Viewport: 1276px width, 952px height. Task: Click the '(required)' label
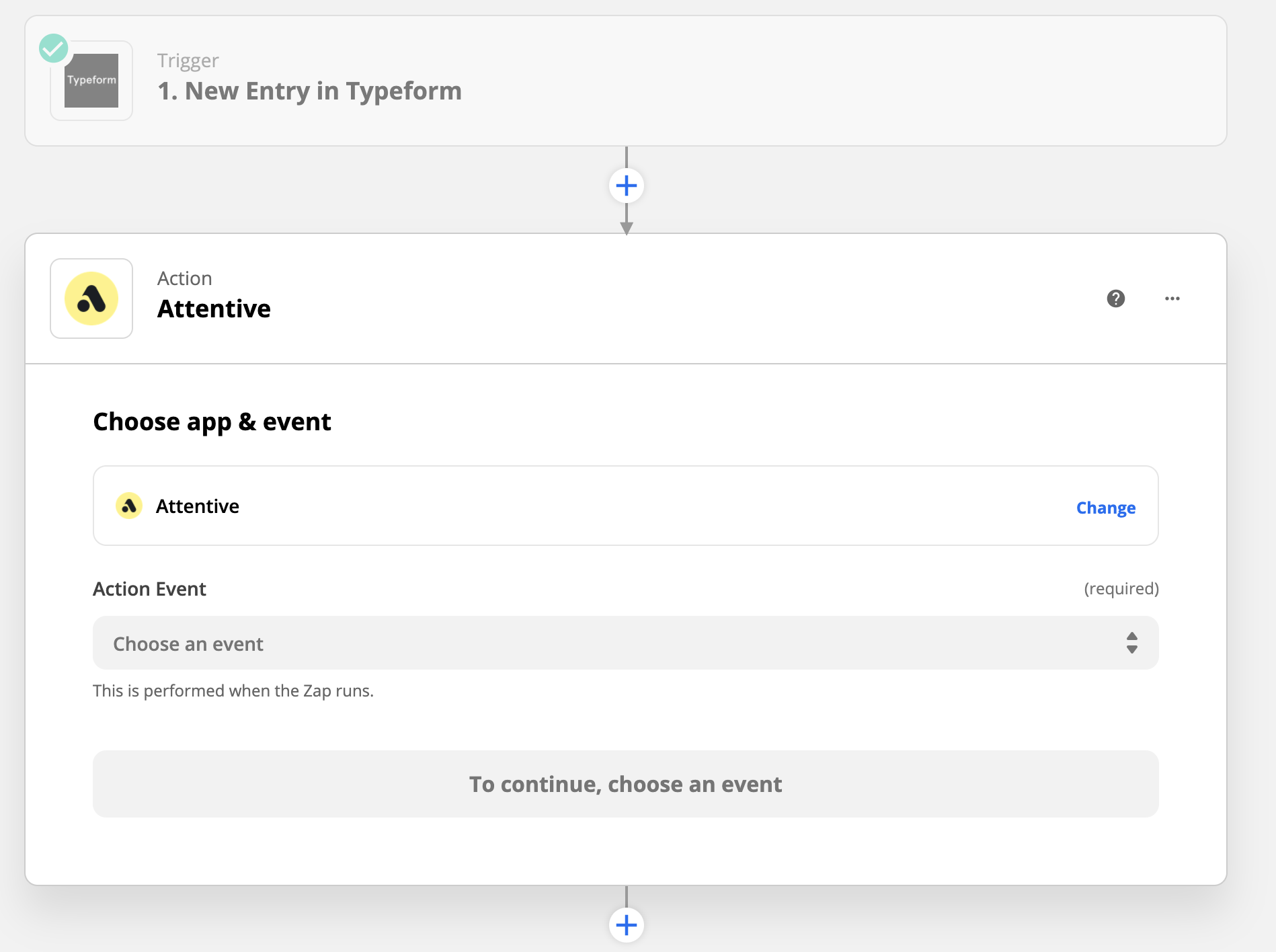[x=1121, y=589]
